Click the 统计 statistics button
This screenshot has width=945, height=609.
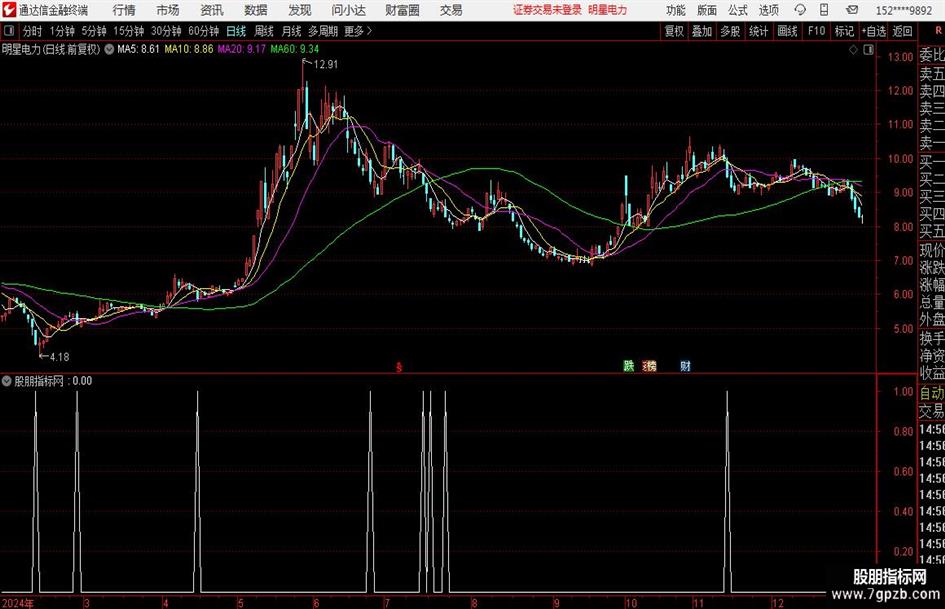pos(758,31)
